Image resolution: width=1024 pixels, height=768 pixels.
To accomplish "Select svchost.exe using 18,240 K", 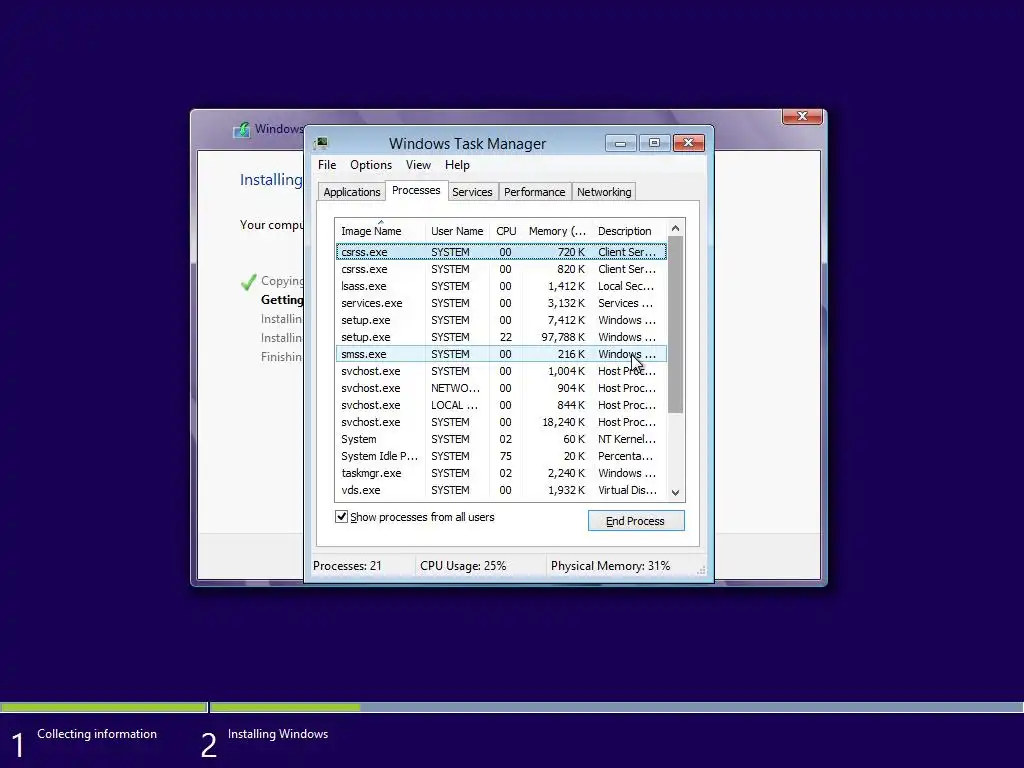I will (x=501, y=422).
